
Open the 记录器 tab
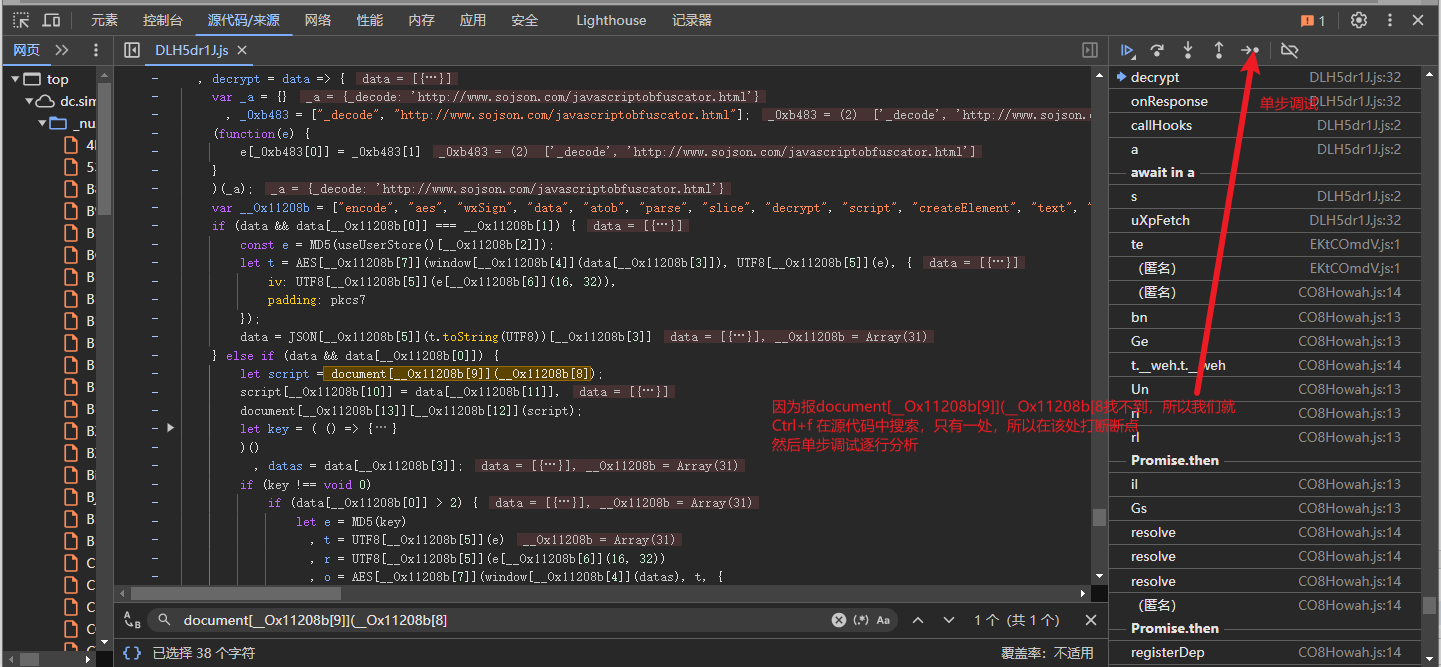pyautogui.click(x=692, y=20)
